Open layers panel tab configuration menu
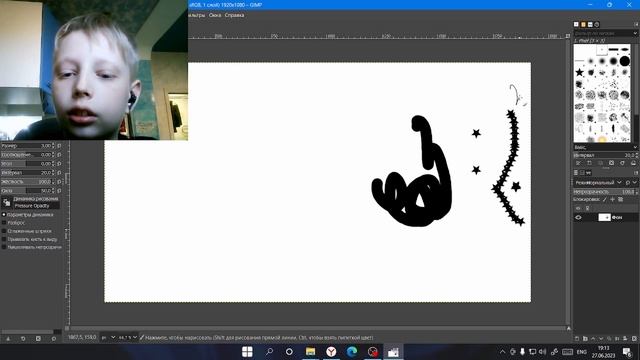 pos(636,173)
